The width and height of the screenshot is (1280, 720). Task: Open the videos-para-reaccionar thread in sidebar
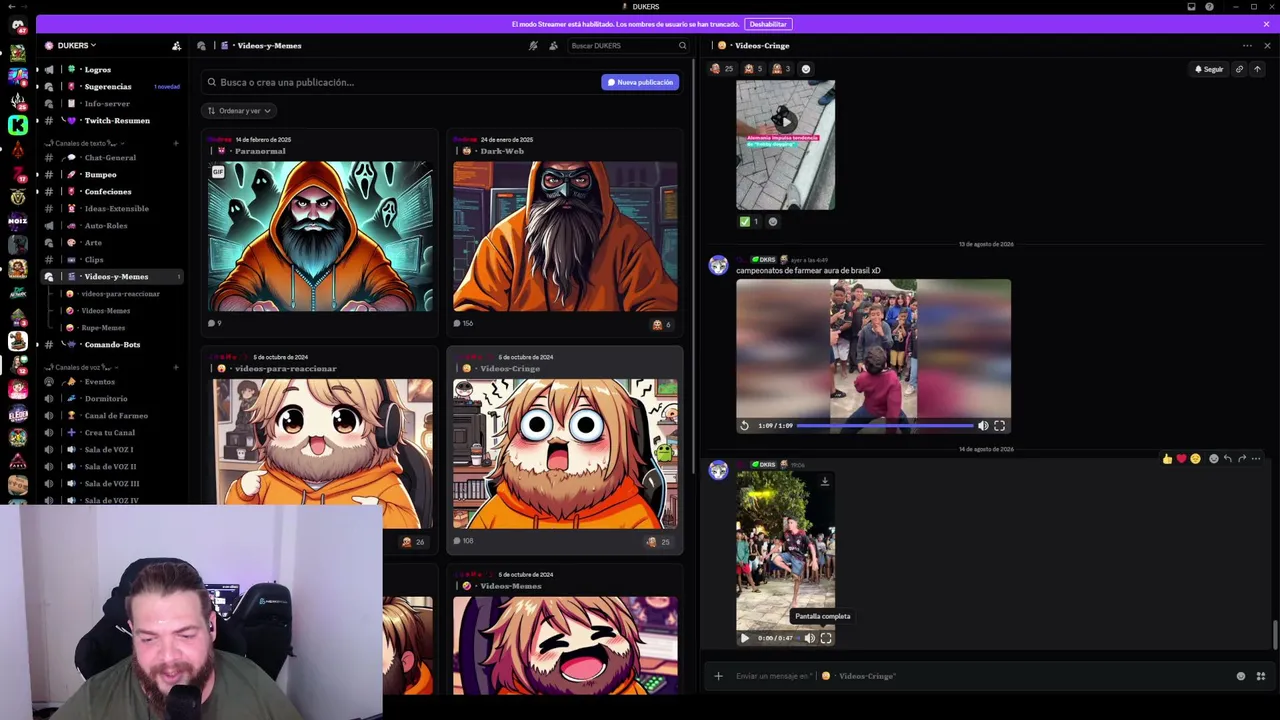tap(120, 293)
